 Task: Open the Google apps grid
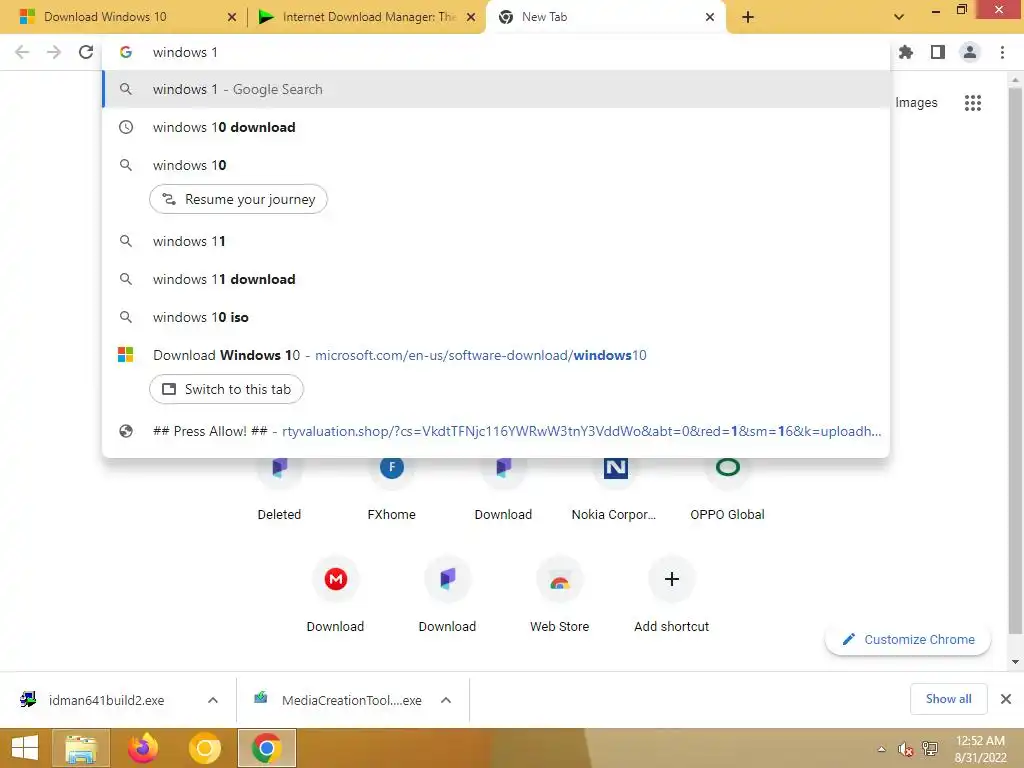(972, 103)
